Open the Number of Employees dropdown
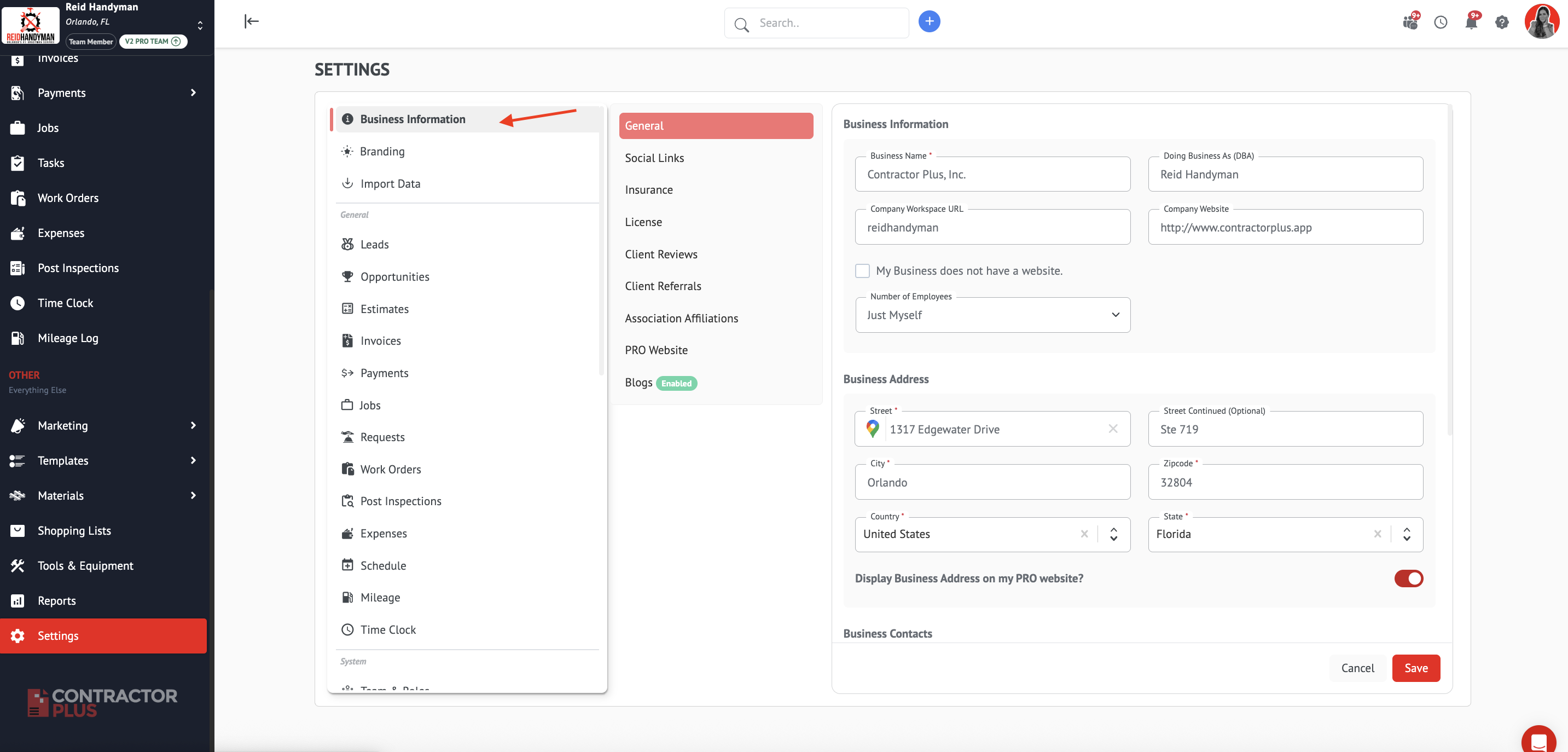Viewport: 1568px width, 752px height. tap(992, 315)
